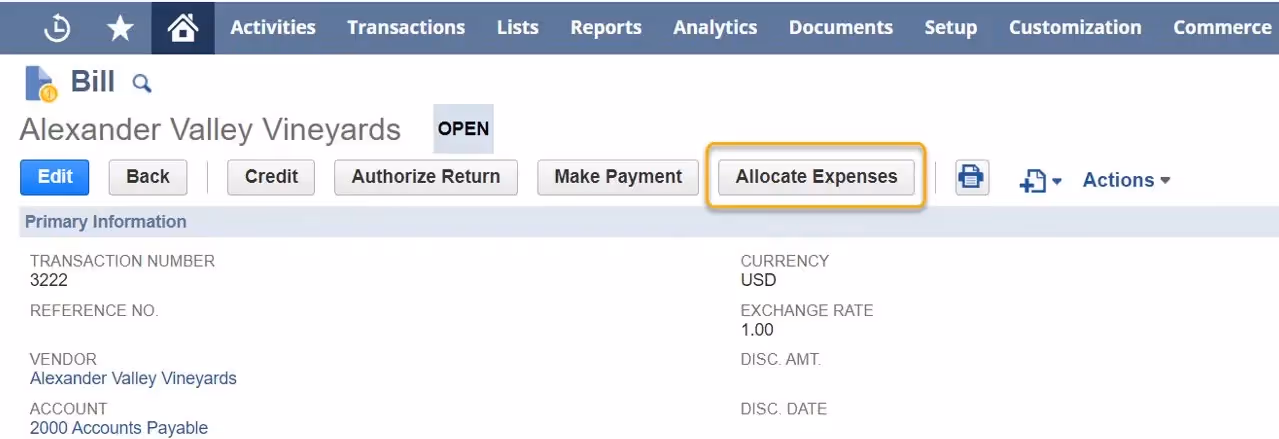The image size is (1279, 439).
Task: Click the OPEN status badge
Action: (463, 129)
